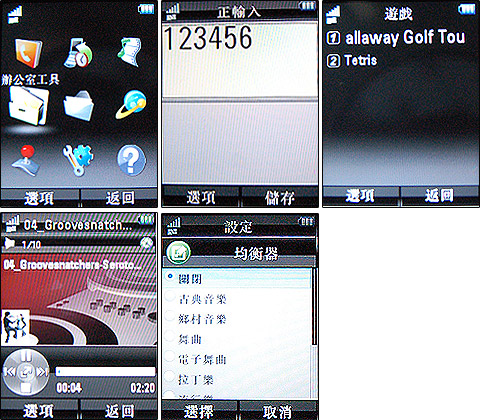Click battery icon on games screen
480x420 pixels.
pyautogui.click(x=467, y=9)
